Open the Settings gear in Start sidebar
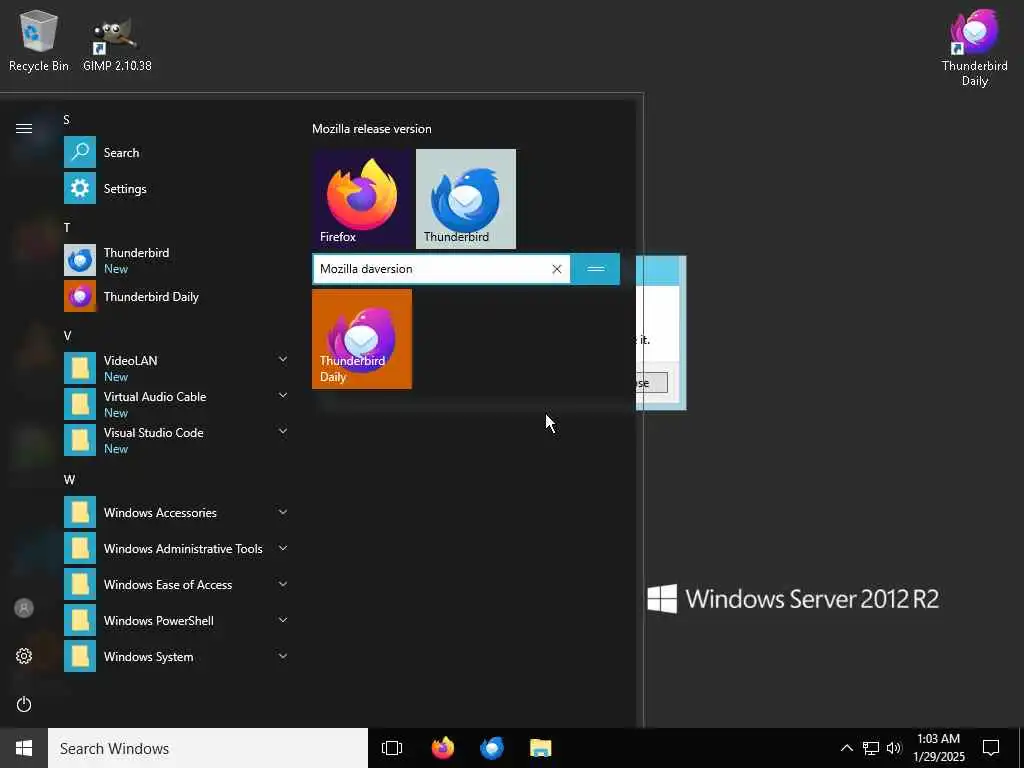The image size is (1024, 768). [x=24, y=656]
